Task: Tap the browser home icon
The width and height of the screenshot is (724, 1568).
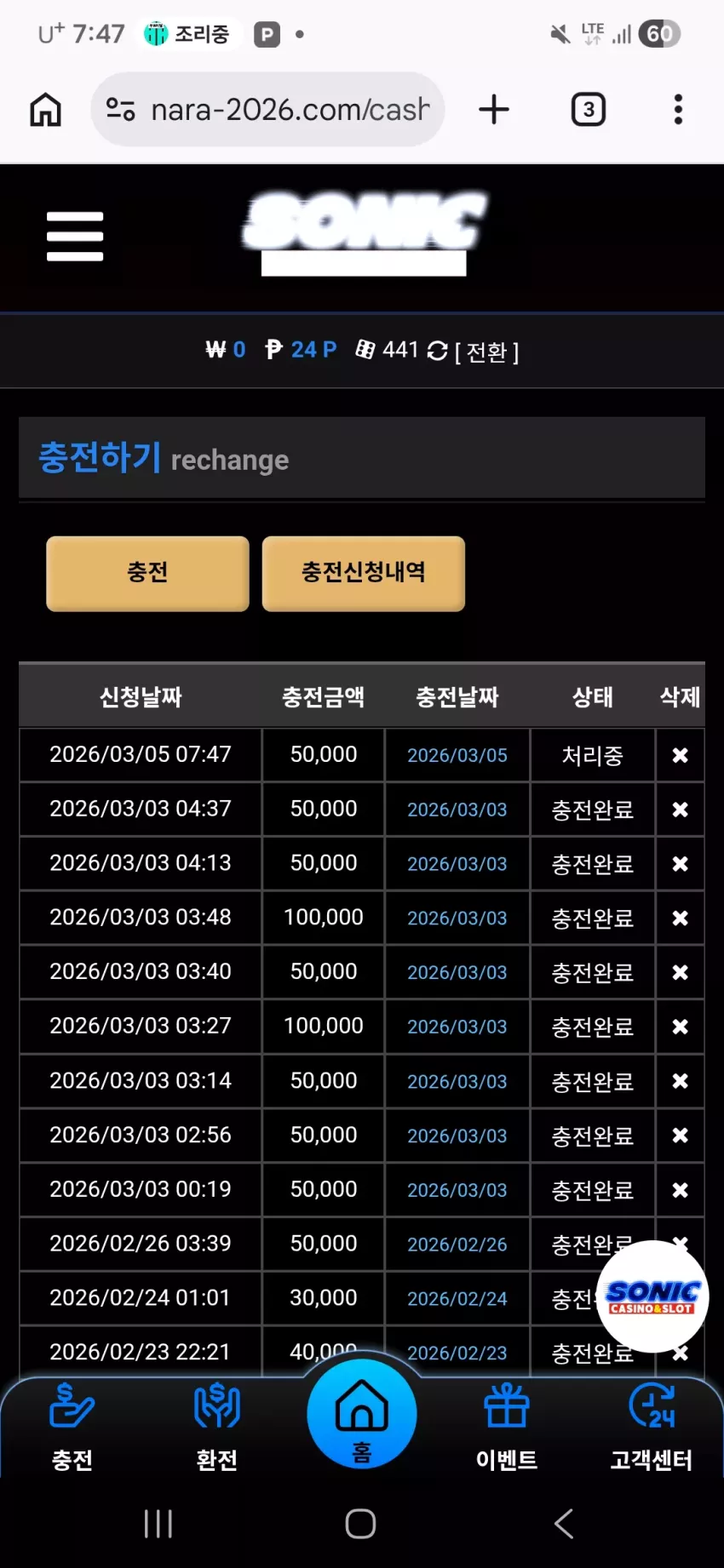Action: 46,110
